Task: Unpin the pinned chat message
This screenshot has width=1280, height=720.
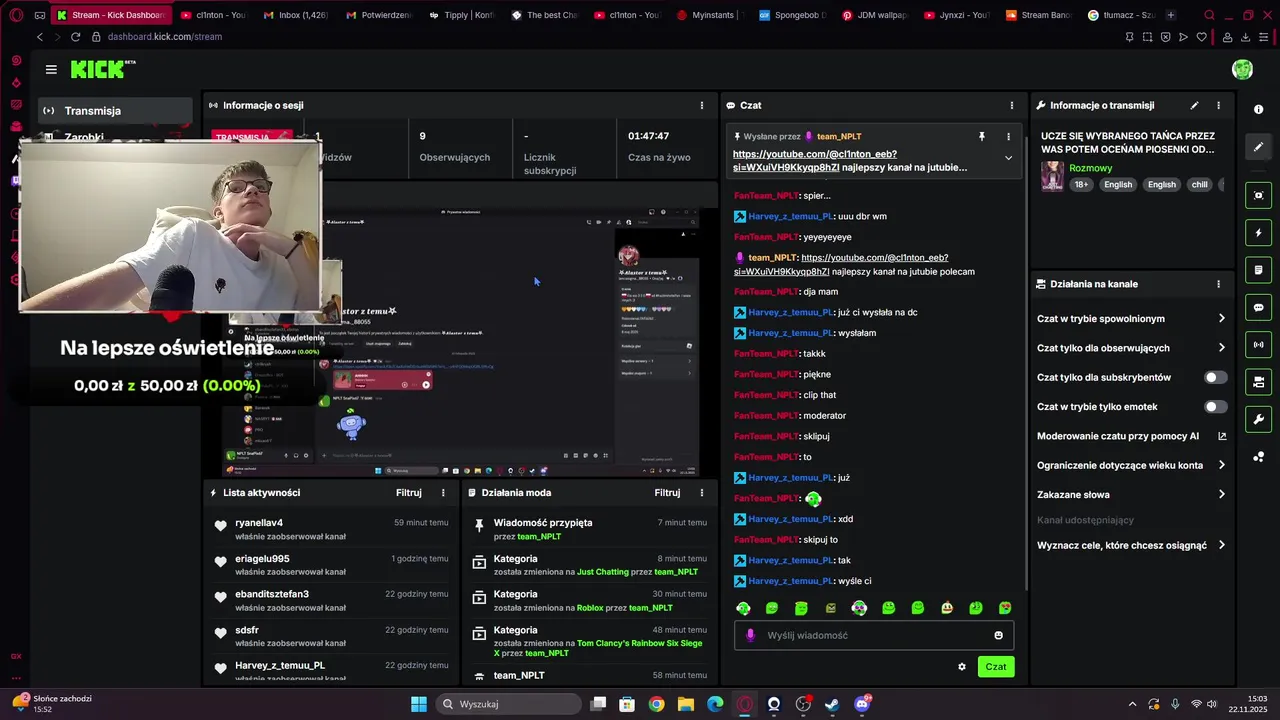Action: [981, 136]
